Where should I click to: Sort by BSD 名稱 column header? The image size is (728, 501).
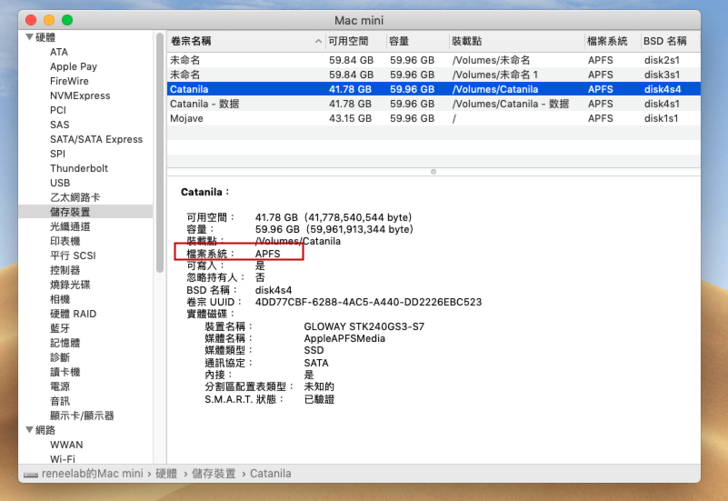pyautogui.click(x=665, y=41)
